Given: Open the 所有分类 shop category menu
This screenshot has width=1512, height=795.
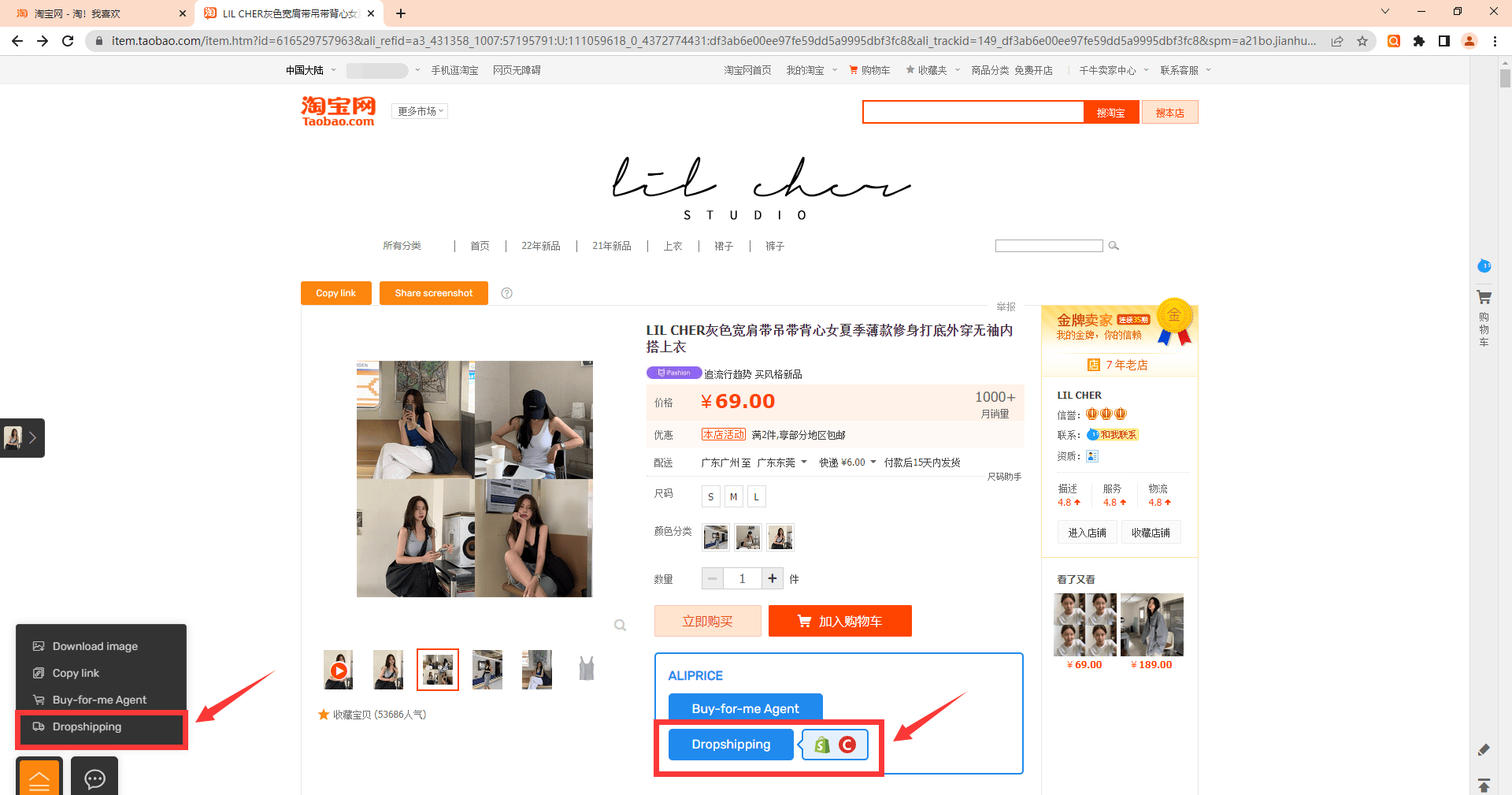Looking at the screenshot, I should [402, 246].
